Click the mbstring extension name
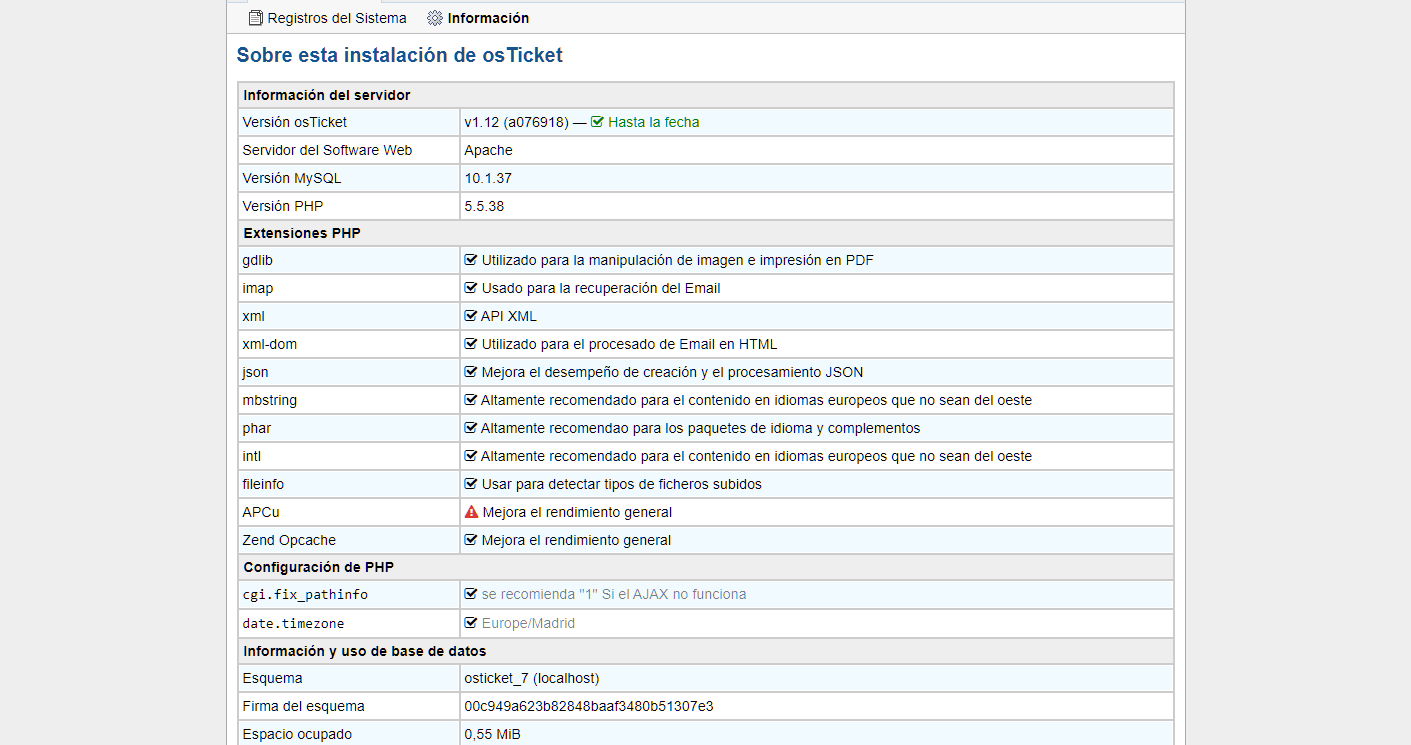The width and height of the screenshot is (1411, 745). pyautogui.click(x=269, y=400)
